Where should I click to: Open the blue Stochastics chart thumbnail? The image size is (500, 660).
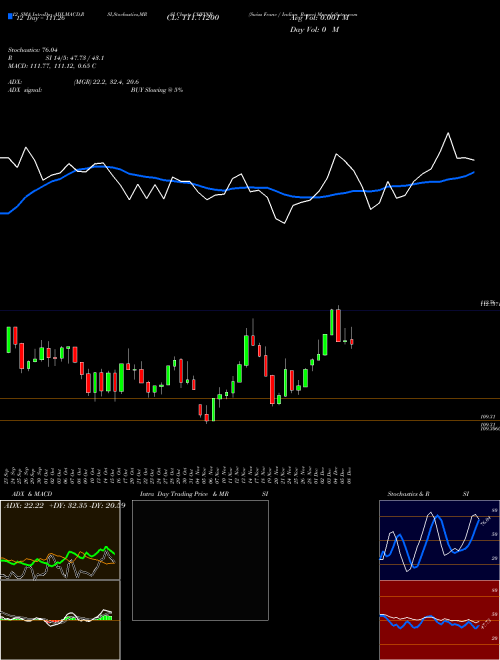(439, 540)
